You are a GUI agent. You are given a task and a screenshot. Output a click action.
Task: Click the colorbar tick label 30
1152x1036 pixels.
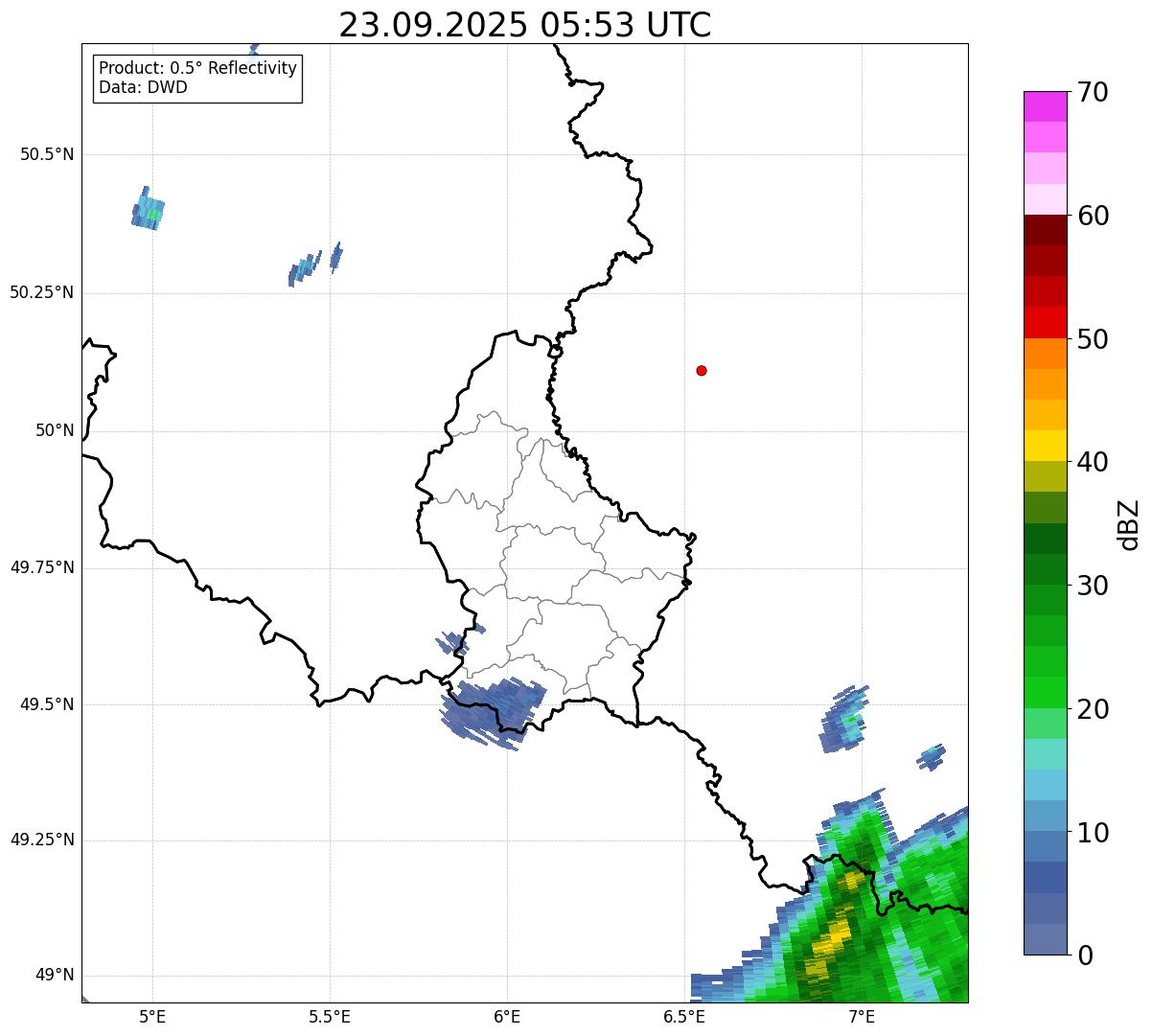[1093, 586]
